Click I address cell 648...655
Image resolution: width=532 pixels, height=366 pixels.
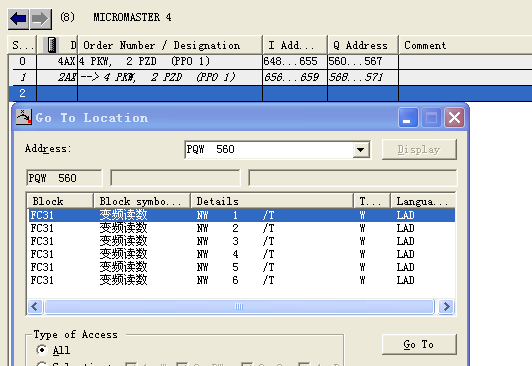295,61
